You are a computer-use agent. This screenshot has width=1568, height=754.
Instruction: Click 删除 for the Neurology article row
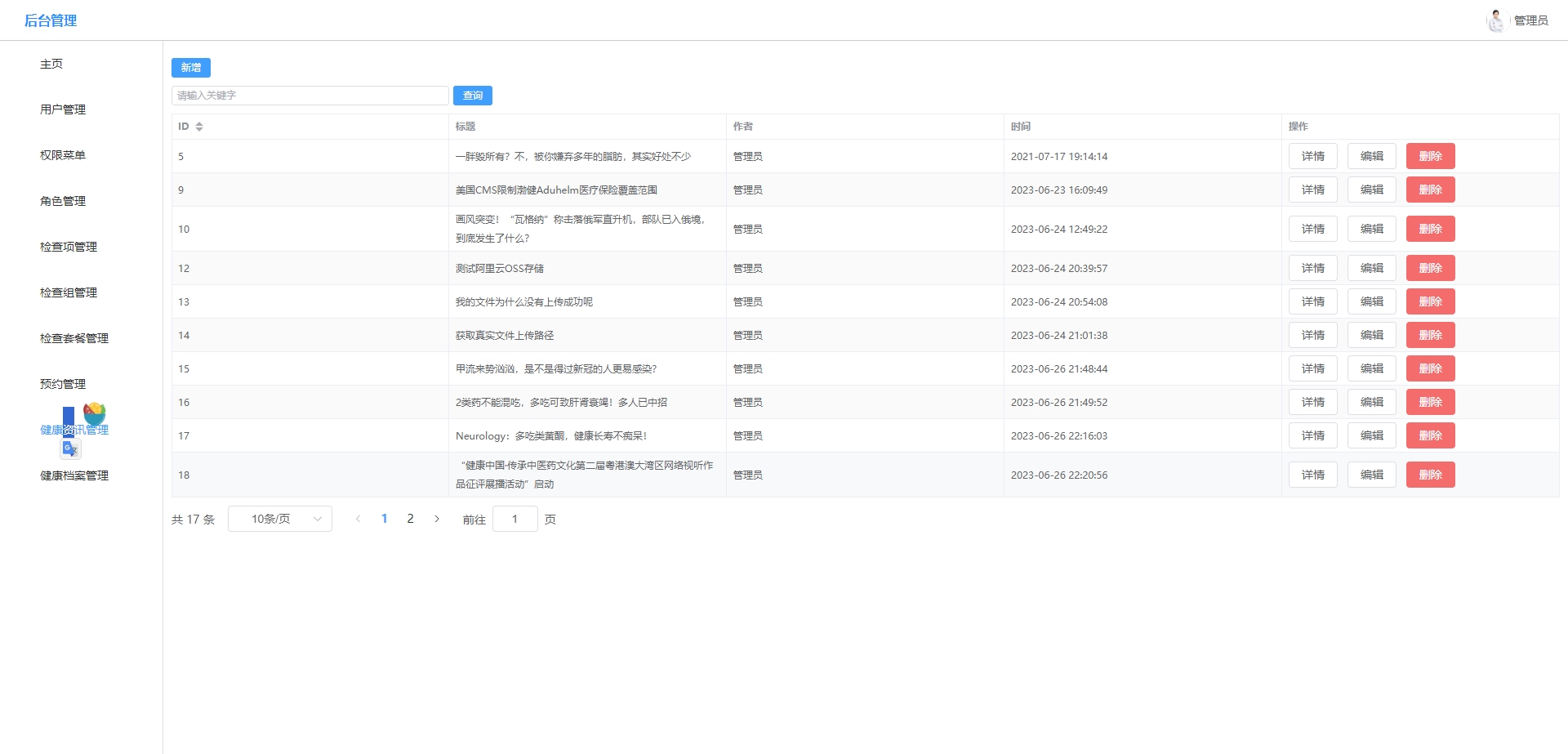point(1430,435)
